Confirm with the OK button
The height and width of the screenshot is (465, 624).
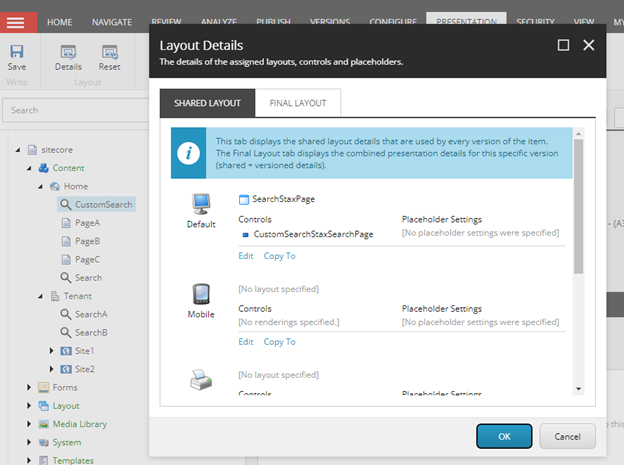[x=504, y=436]
